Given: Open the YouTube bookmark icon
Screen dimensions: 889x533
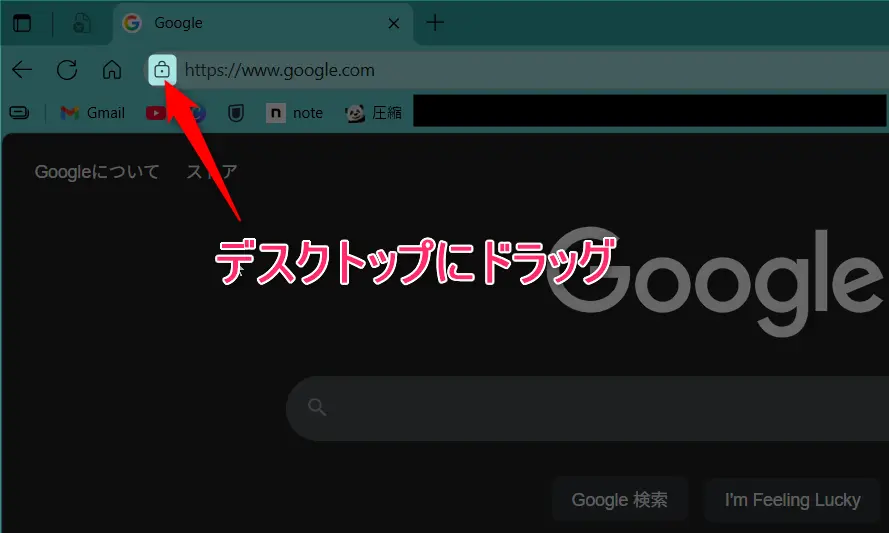Looking at the screenshot, I should tap(155, 113).
